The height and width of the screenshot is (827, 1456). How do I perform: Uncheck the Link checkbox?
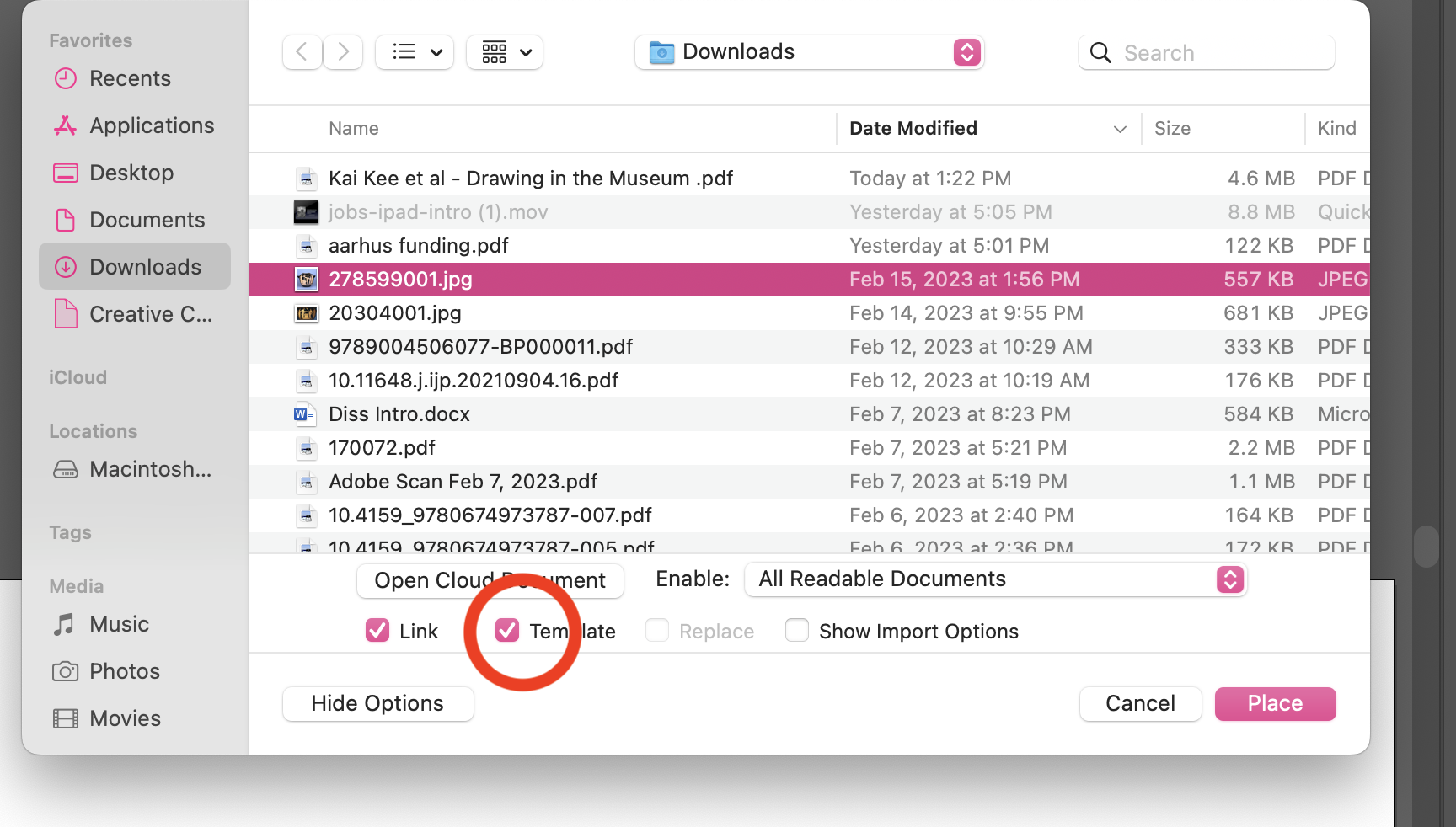click(377, 631)
